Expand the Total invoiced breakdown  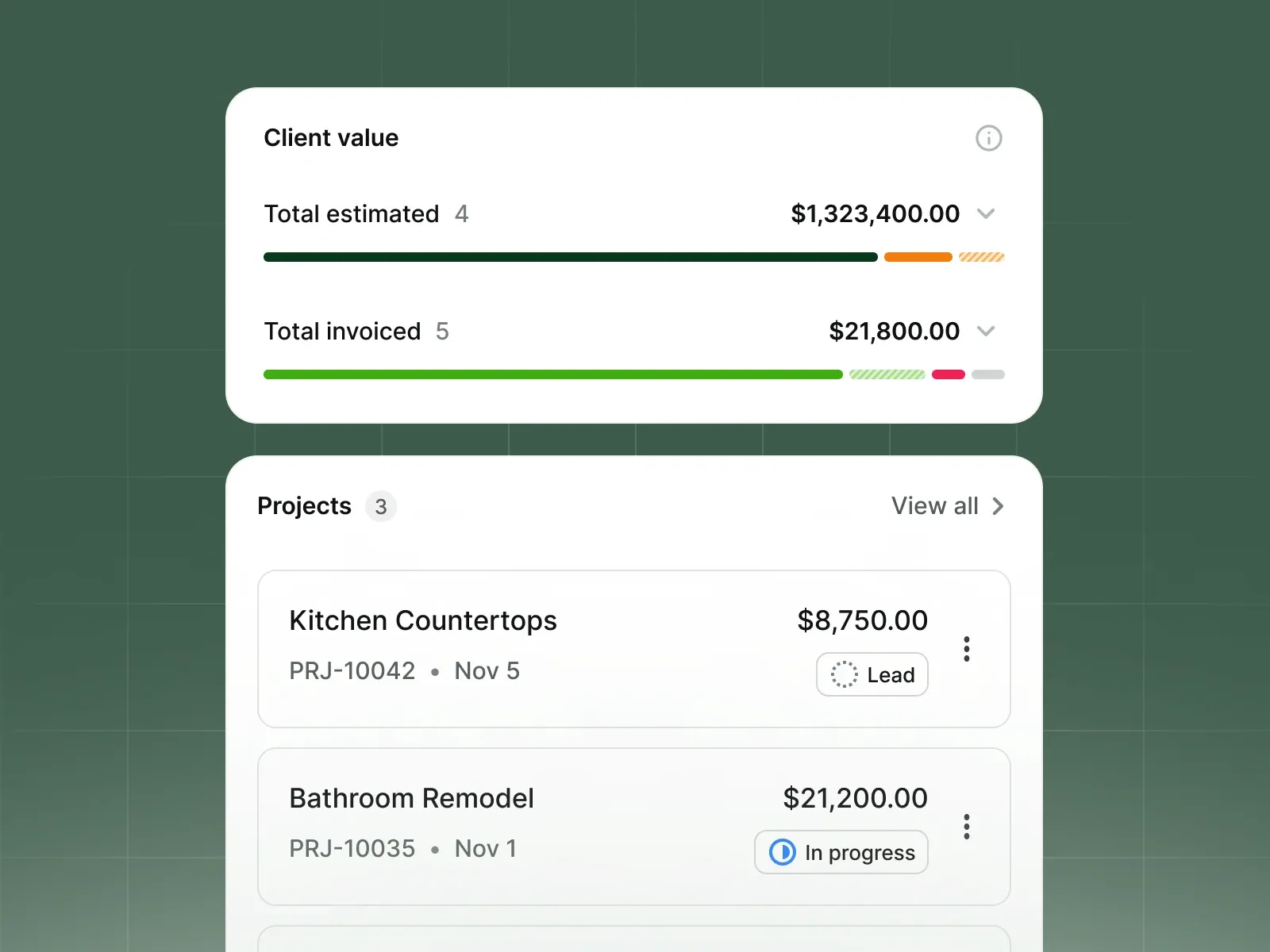tap(987, 332)
